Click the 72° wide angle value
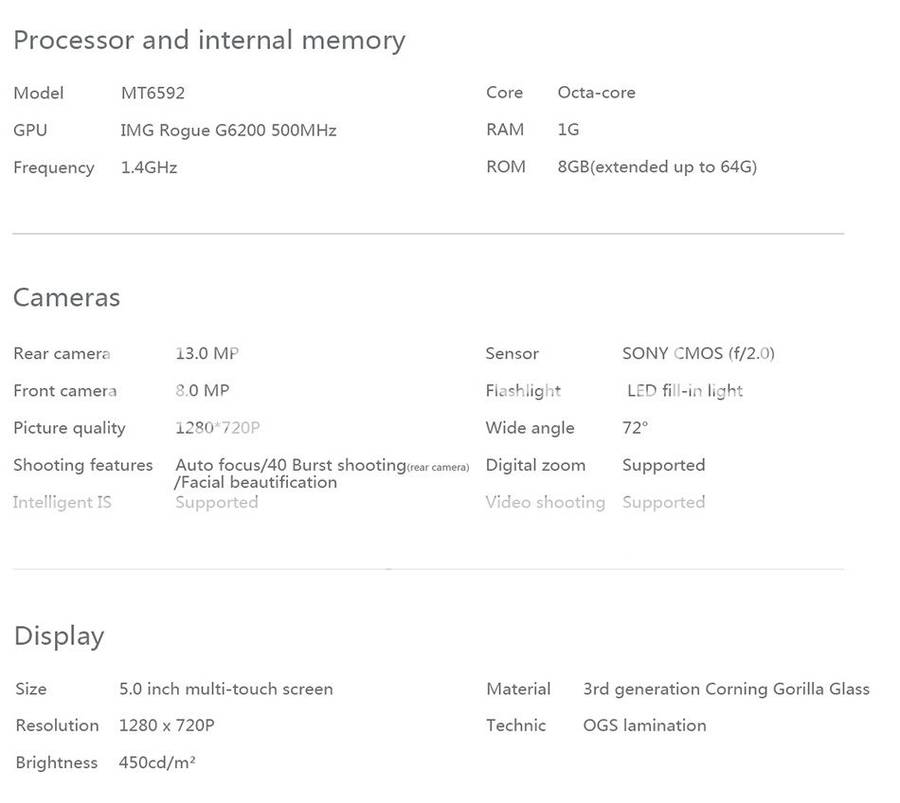900x803 pixels. [635, 428]
